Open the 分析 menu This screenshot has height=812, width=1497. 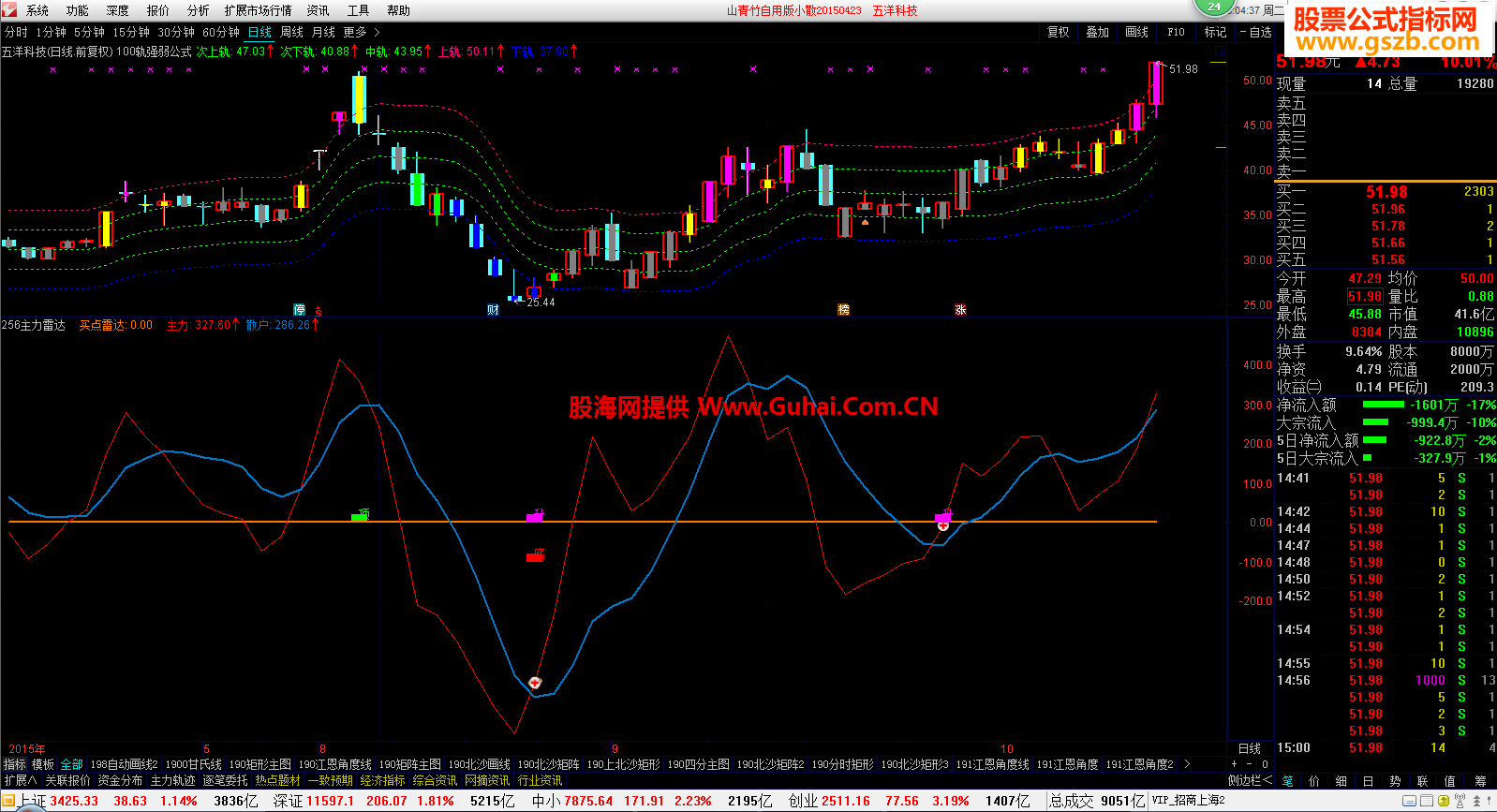click(x=199, y=10)
